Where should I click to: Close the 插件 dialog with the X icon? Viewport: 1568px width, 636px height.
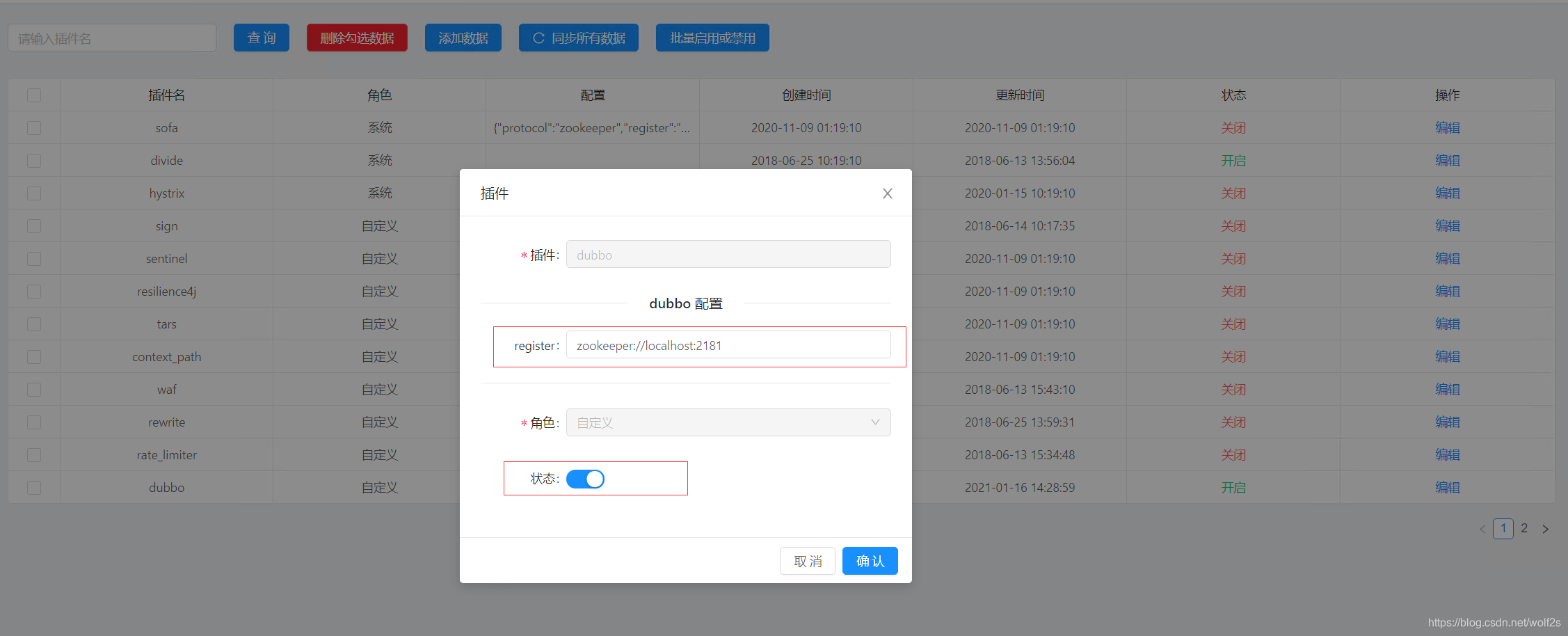[x=887, y=193]
